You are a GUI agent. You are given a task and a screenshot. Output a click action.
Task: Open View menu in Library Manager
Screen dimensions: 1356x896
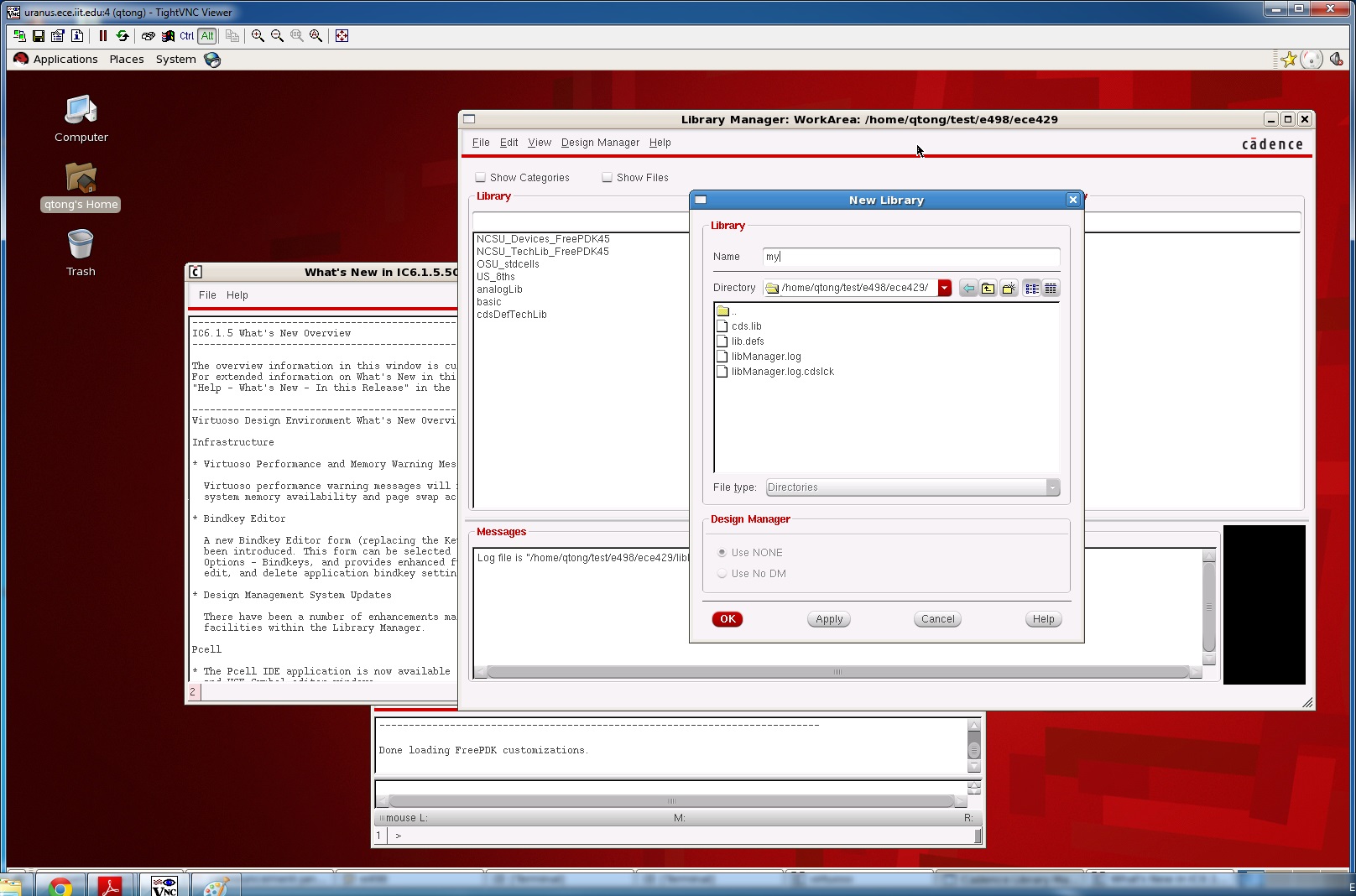pos(540,143)
